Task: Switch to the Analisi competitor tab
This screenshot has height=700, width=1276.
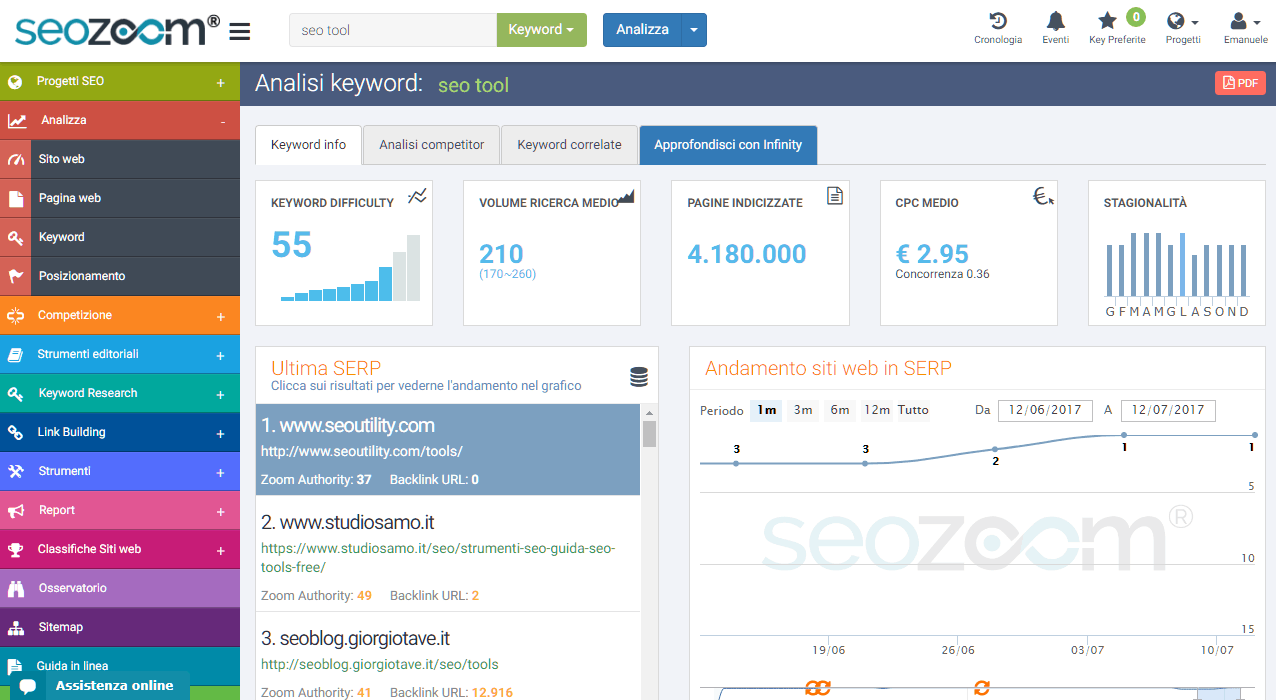Action: click(431, 145)
